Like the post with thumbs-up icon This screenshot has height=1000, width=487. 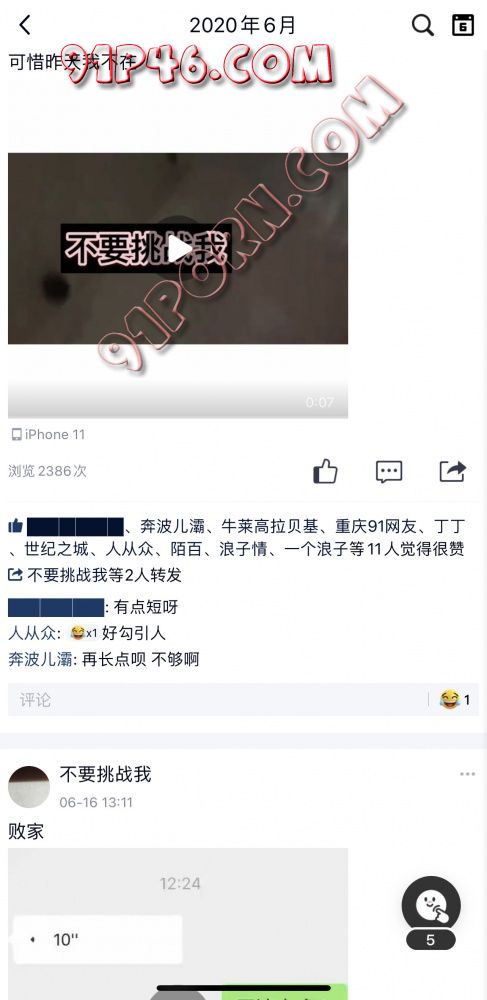point(325,472)
